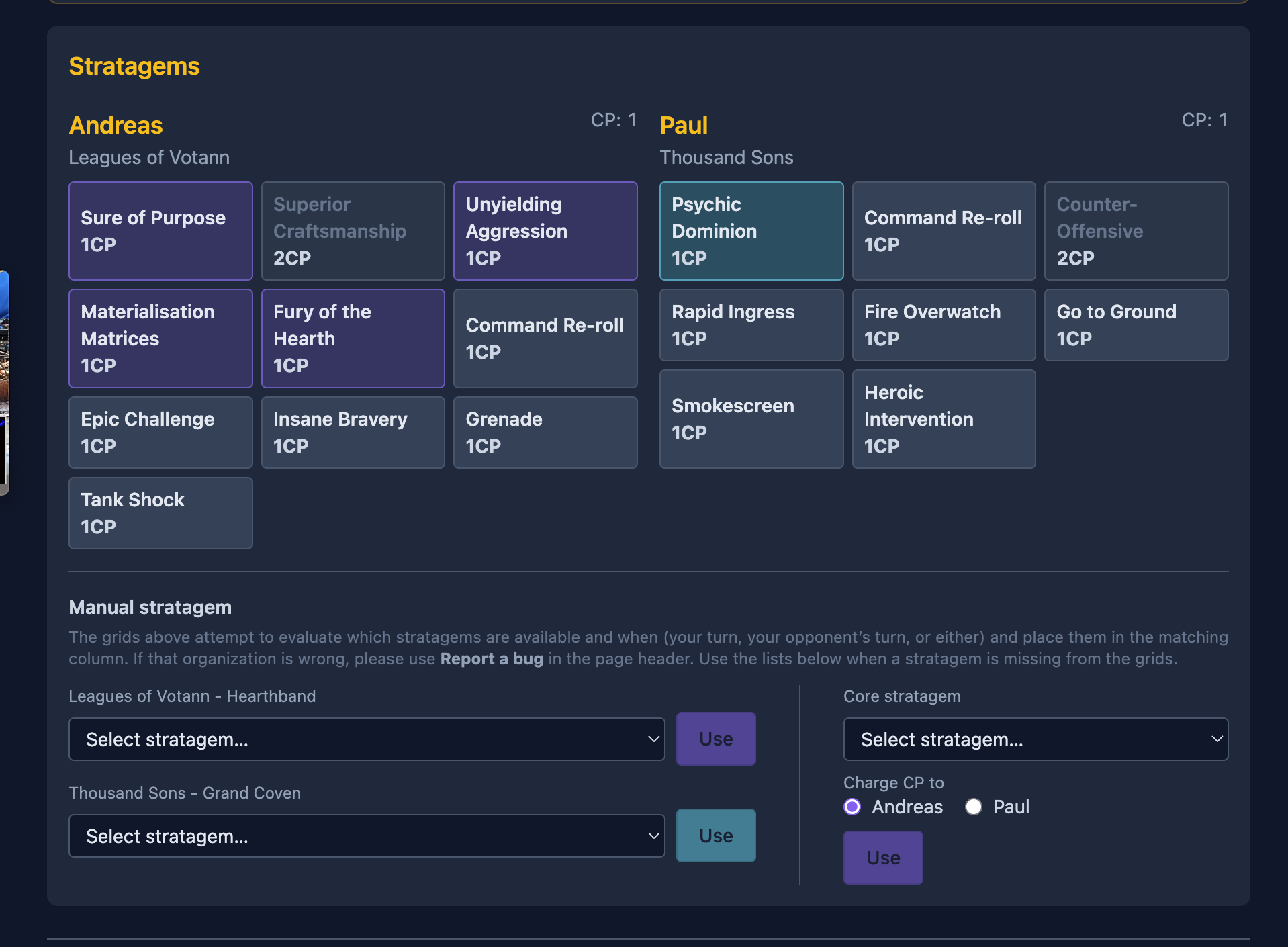Activate Unyielding Aggression for Andreas
This screenshot has width=1288, height=947.
[x=545, y=230]
